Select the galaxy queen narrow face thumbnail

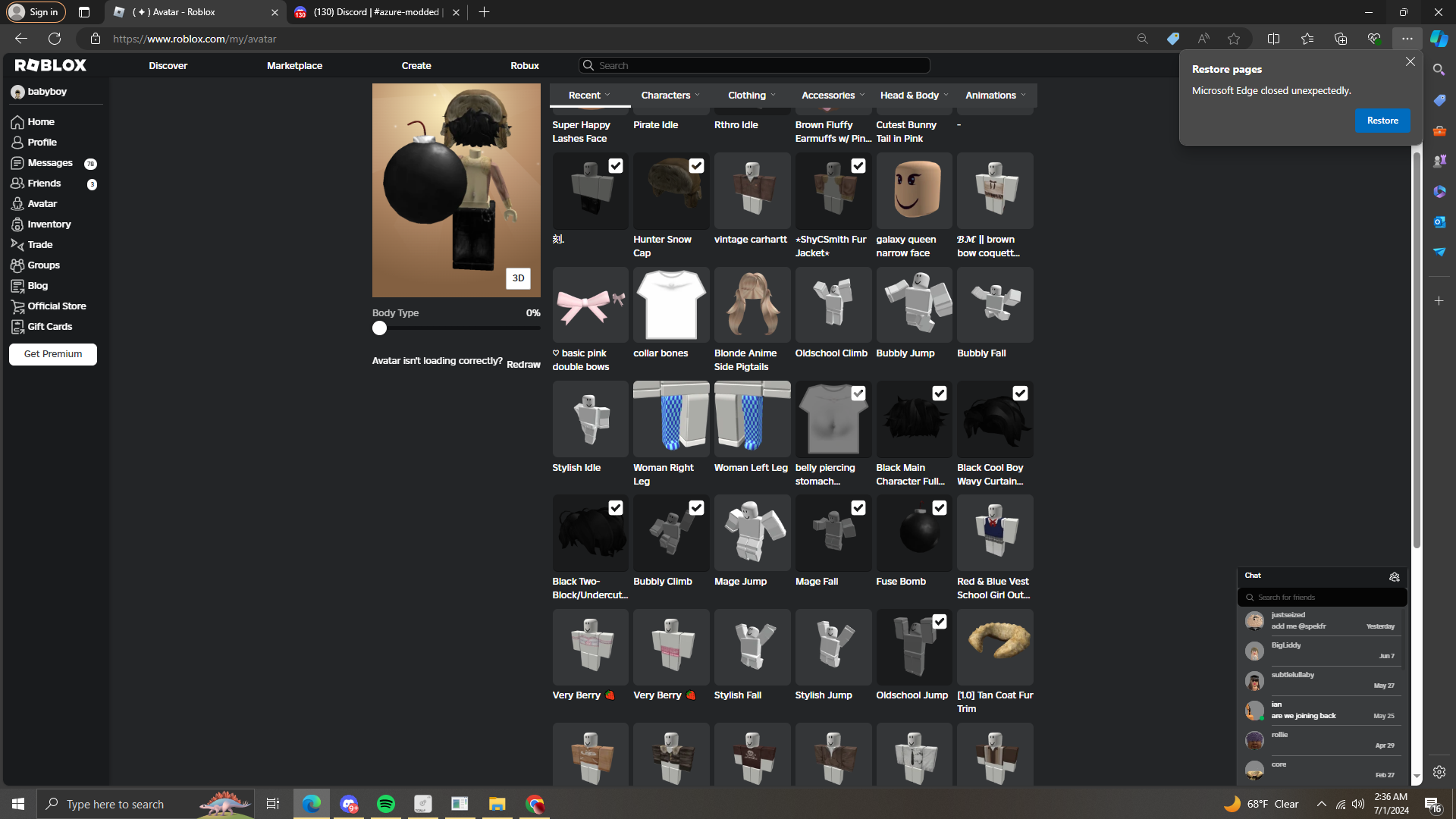(915, 191)
